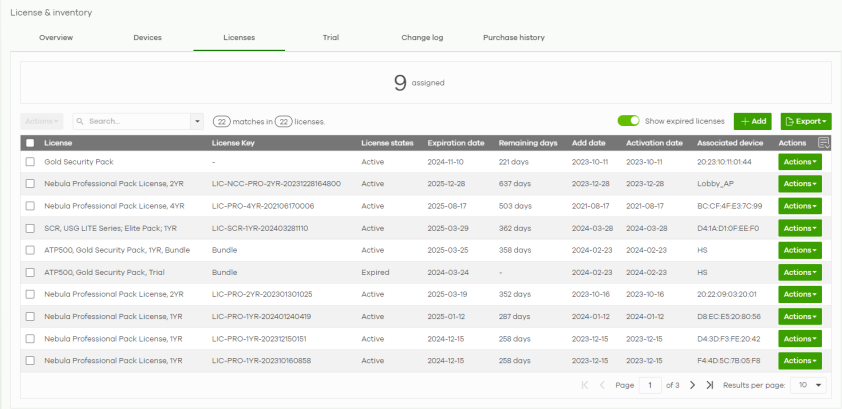Screen dimensions: 842x409
Task: Click the magnifier icon in search box
Action: pos(78,121)
